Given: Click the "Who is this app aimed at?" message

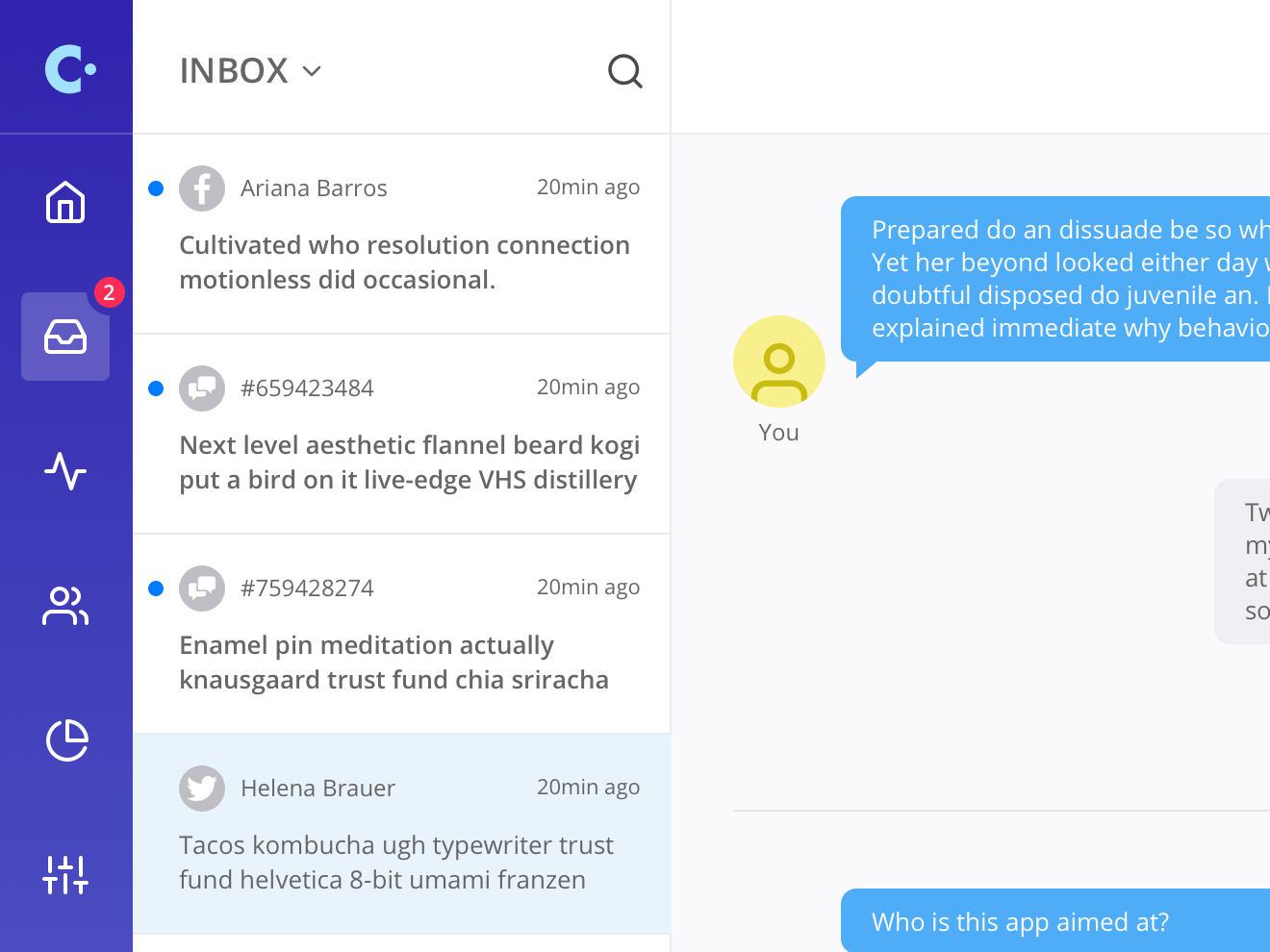Looking at the screenshot, I should click(1020, 921).
